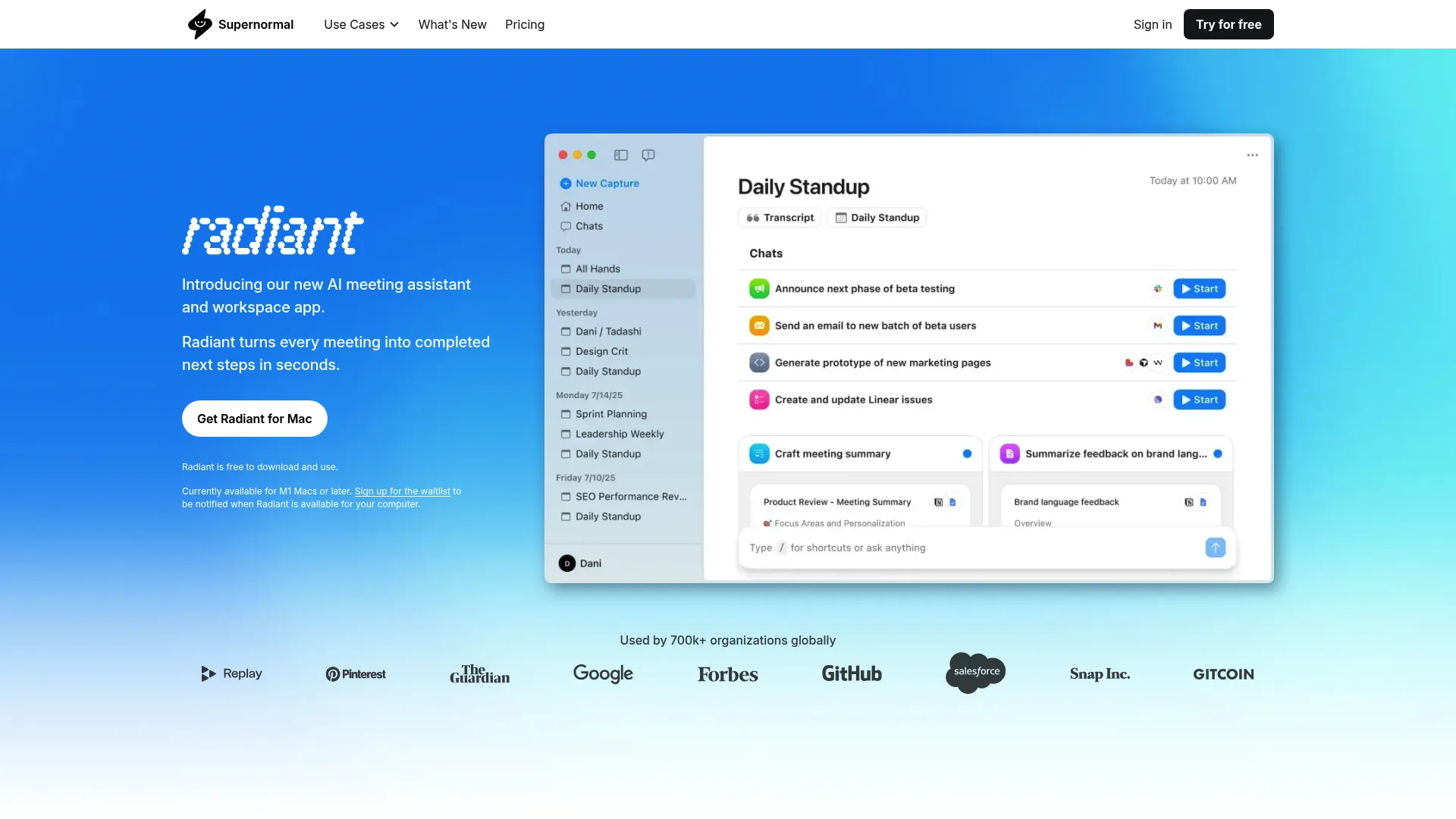Switch to the Transcript tab
This screenshot has height=819, width=1456.
[x=779, y=218]
